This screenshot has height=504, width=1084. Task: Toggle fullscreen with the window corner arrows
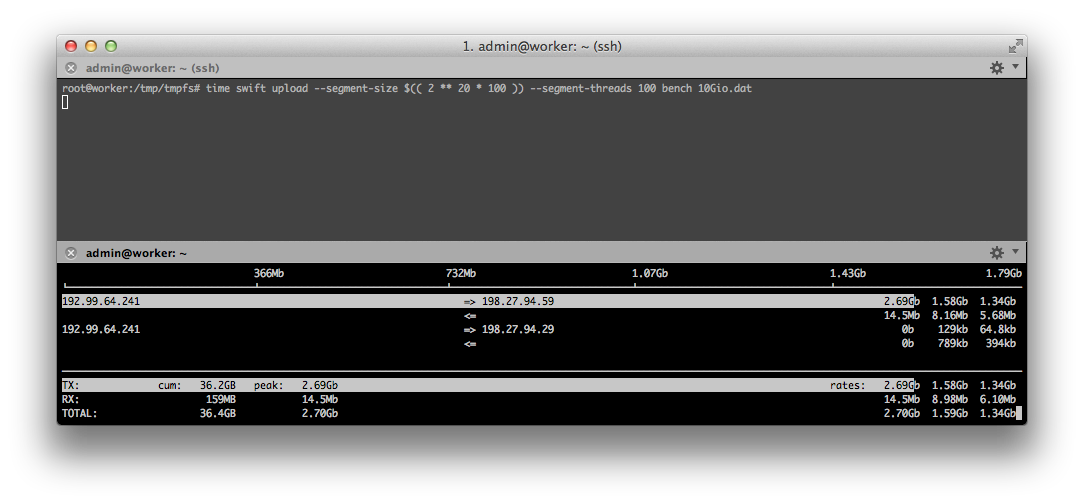click(1015, 46)
